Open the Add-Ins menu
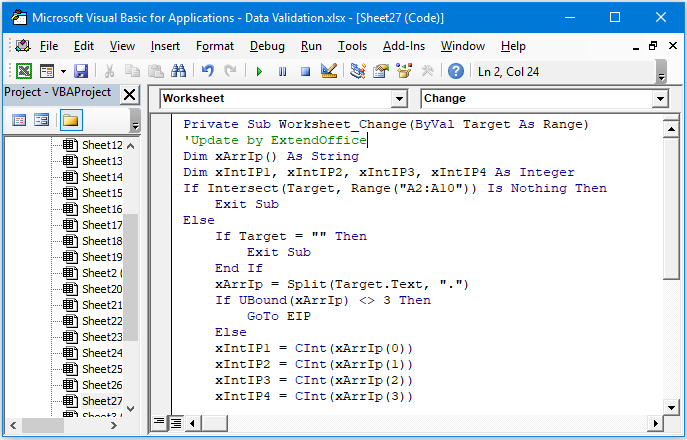Image resolution: width=687 pixels, height=440 pixels. click(403, 46)
